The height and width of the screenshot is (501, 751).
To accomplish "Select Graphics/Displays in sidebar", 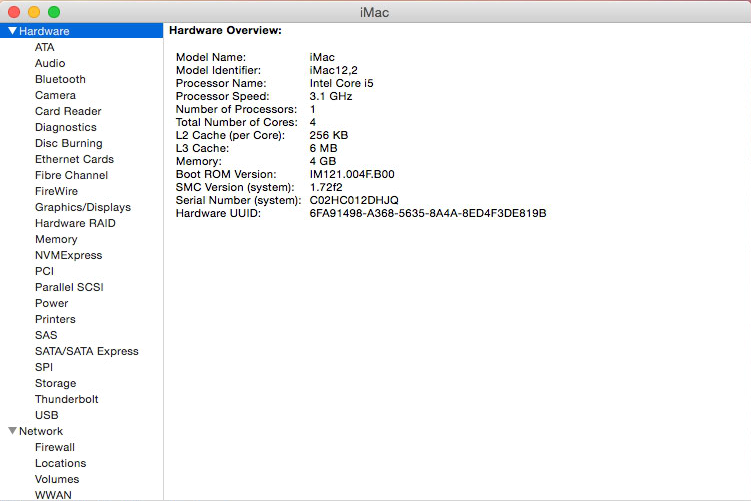I will 83,207.
